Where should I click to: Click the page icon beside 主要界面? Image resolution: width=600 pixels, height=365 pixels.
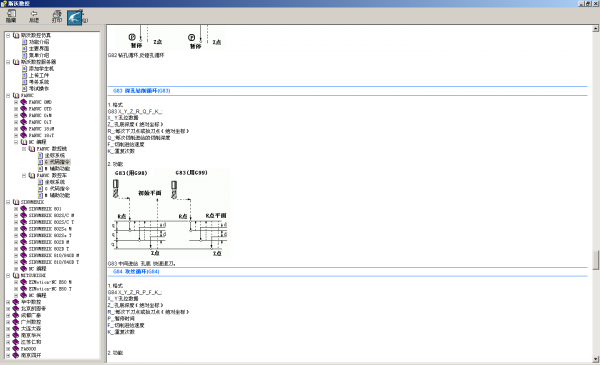24,49
